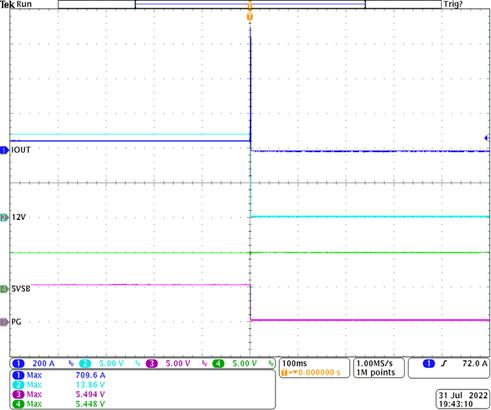
Task: Select the channel 4 5VSB ground marker
Action: pos(4,289)
